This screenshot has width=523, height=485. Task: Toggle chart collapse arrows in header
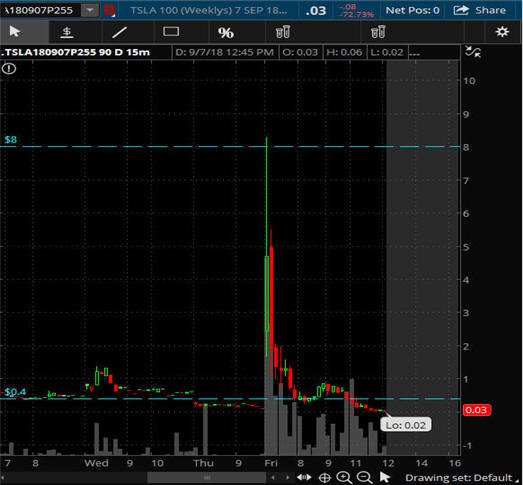(473, 52)
